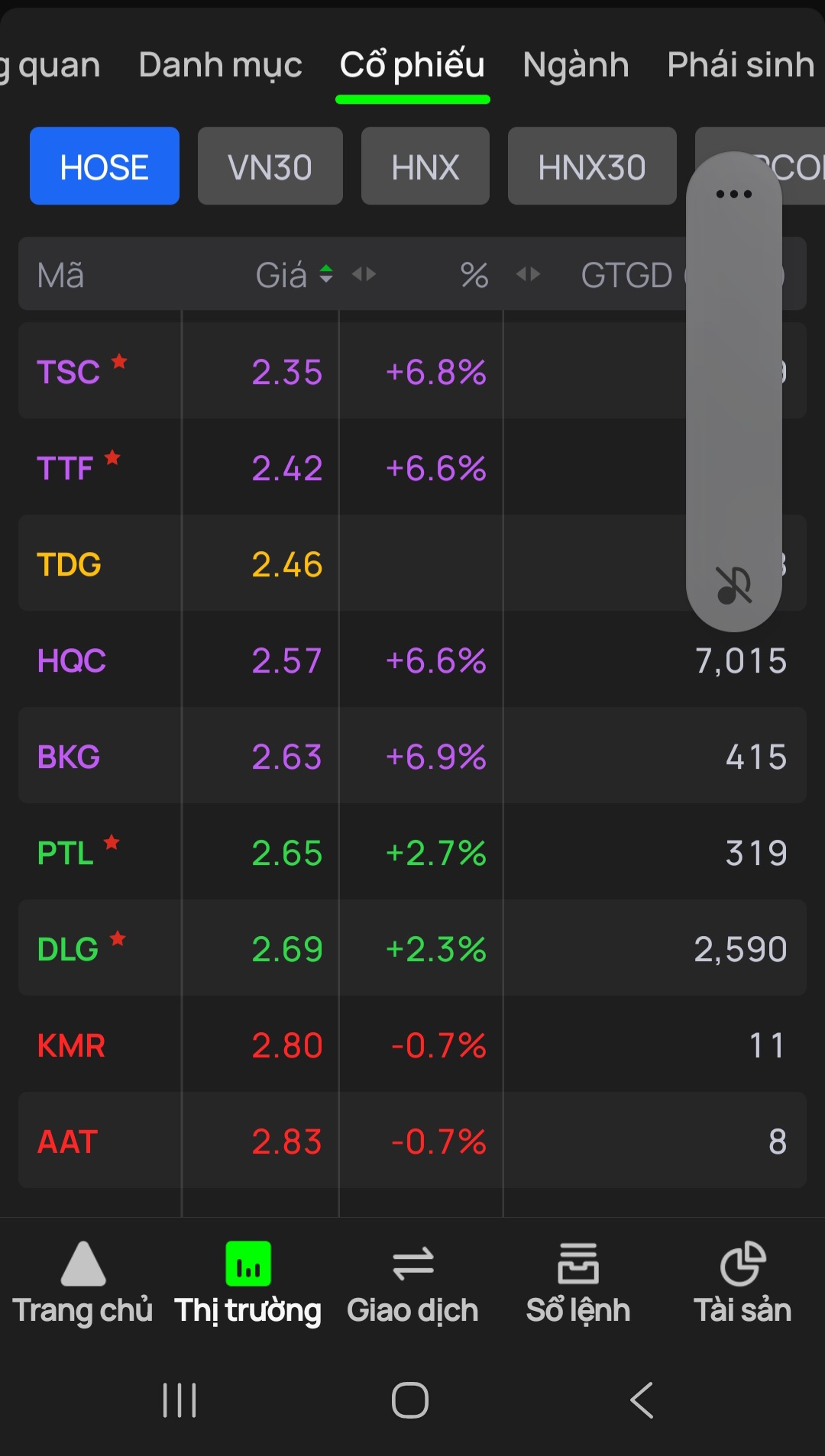825x1456 pixels.
Task: Toggle favorite star next to TSC
Action: [x=119, y=361]
